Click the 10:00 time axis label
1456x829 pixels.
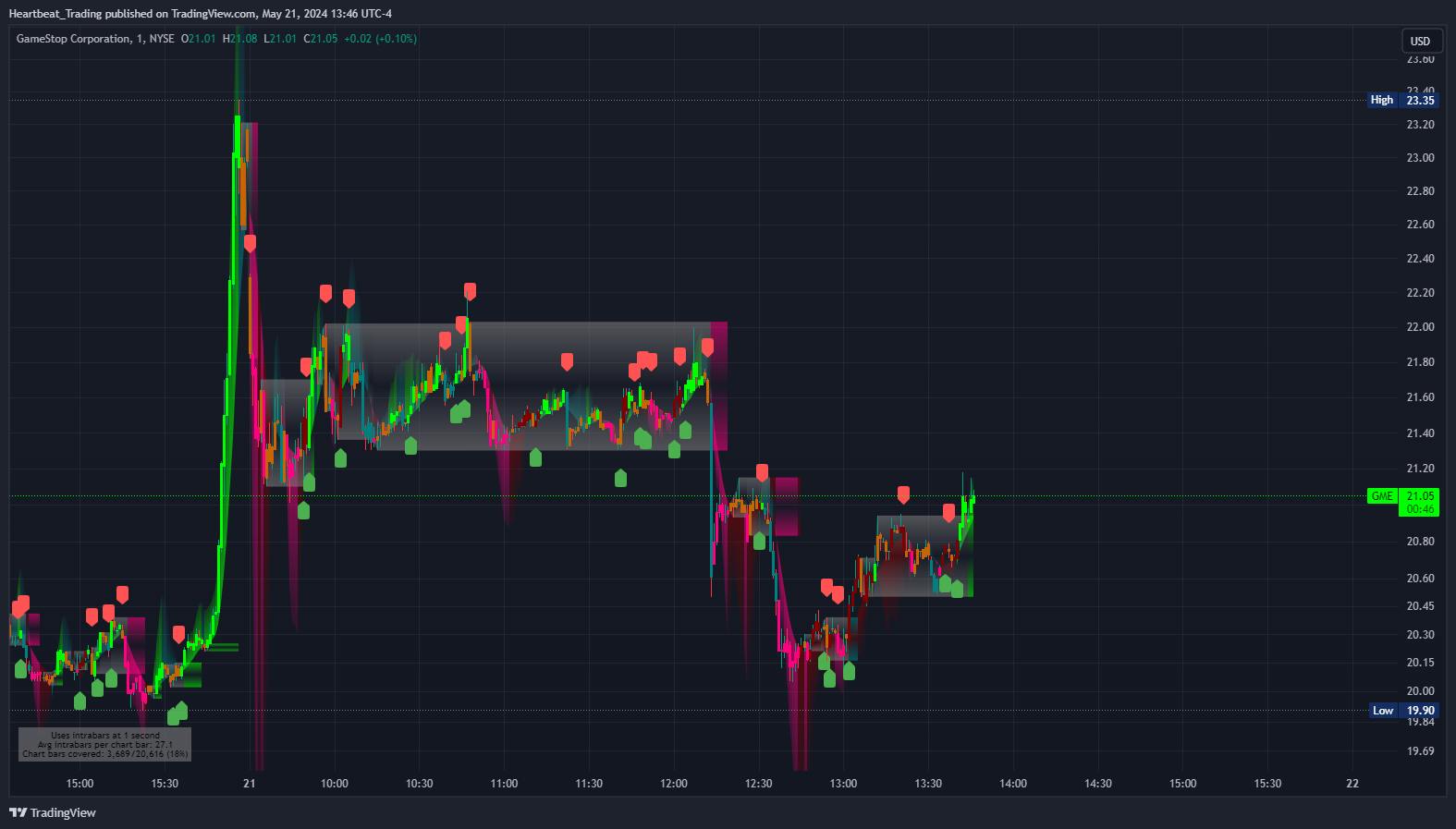[334, 784]
